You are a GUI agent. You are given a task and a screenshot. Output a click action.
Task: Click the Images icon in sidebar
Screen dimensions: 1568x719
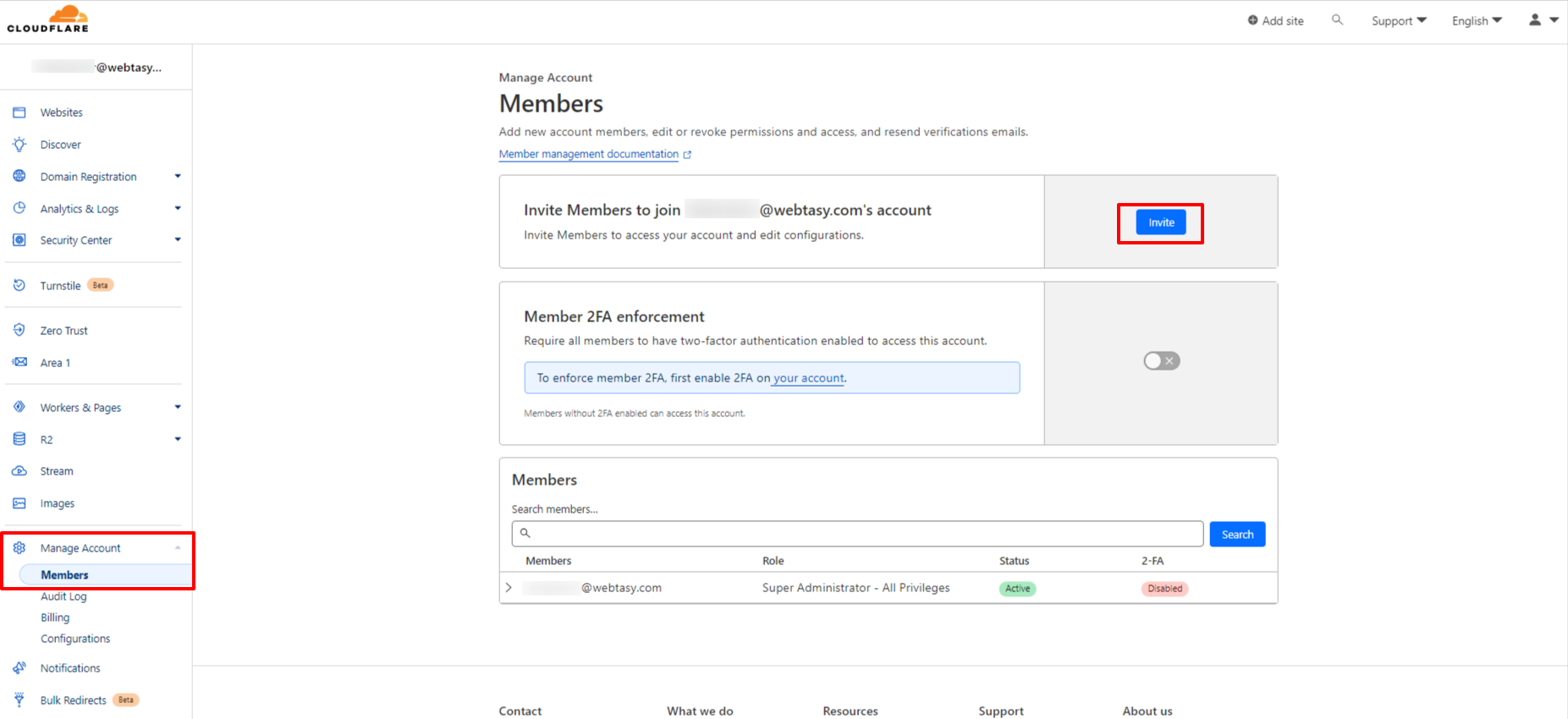click(19, 503)
